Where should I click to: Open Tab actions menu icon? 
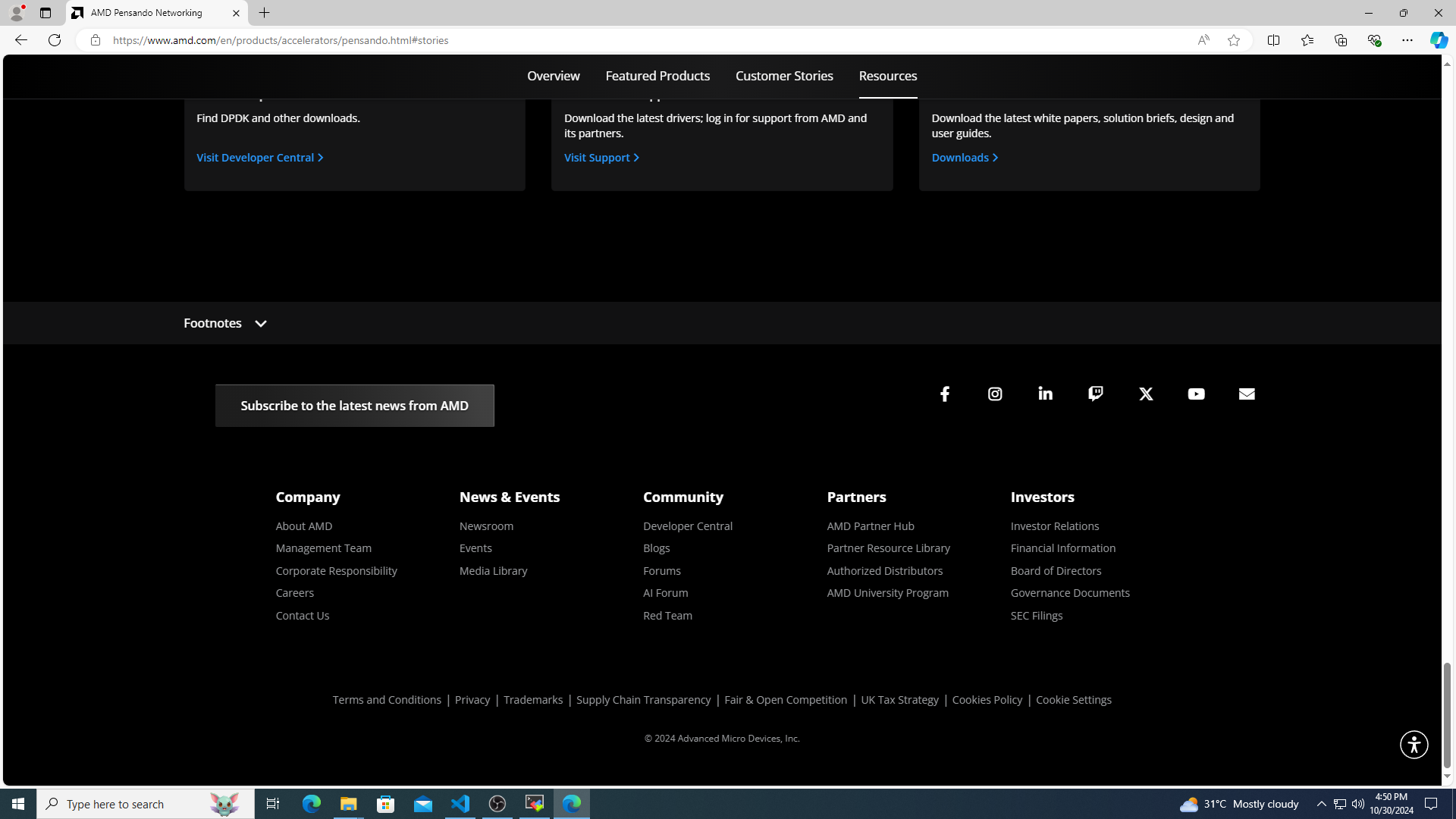(45, 13)
